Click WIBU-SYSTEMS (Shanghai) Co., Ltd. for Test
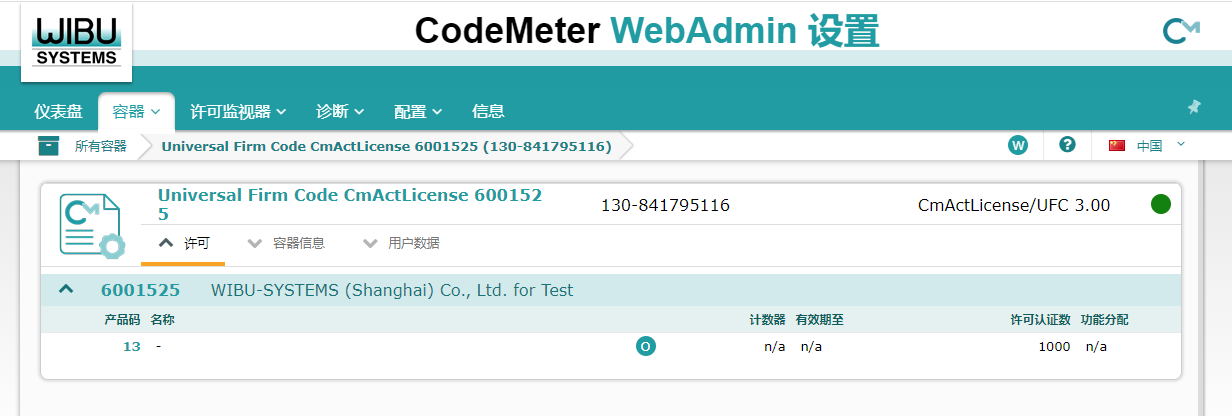The height and width of the screenshot is (416, 1232). click(392, 290)
